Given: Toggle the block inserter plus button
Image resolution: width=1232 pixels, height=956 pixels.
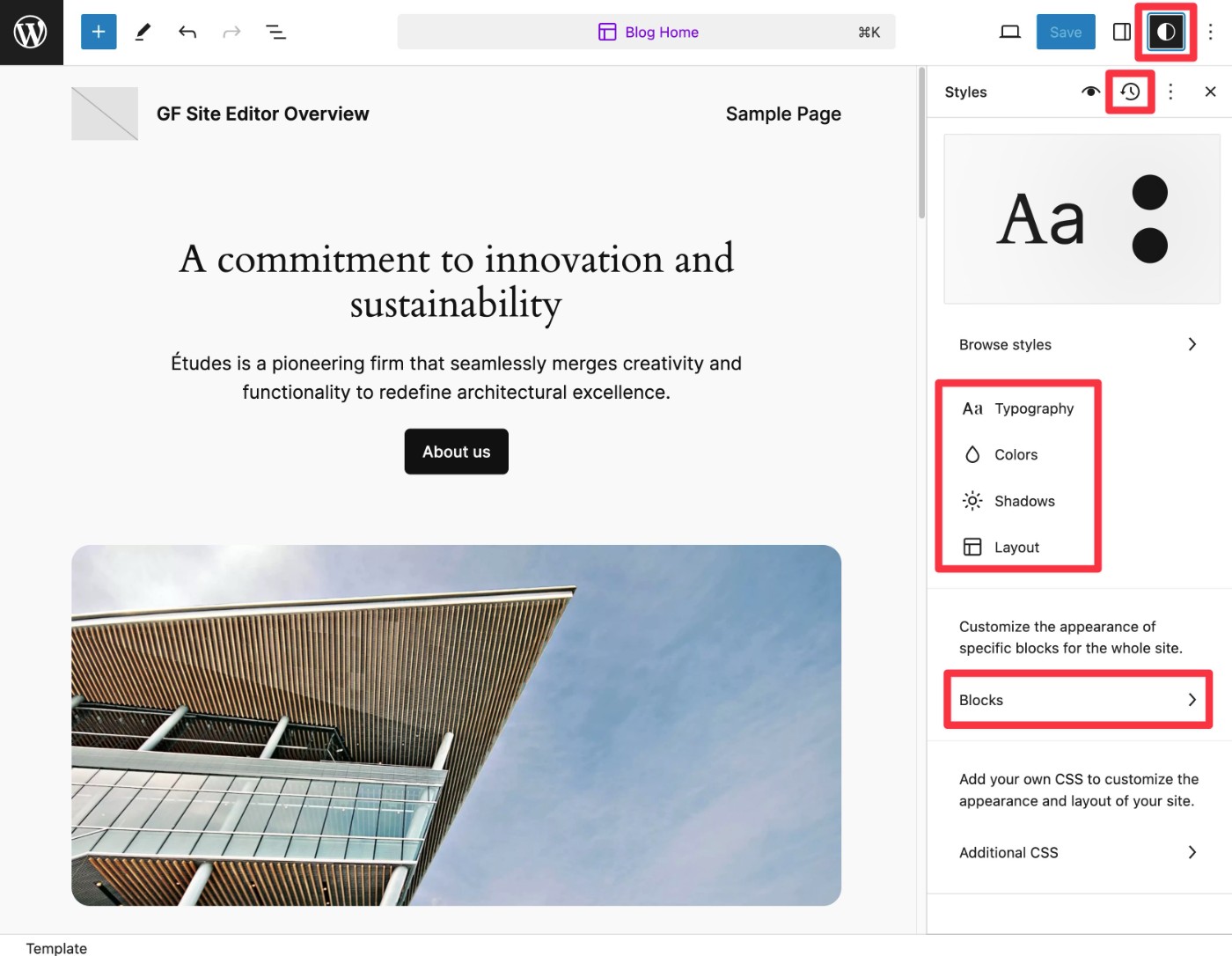Looking at the screenshot, I should tap(99, 33).
